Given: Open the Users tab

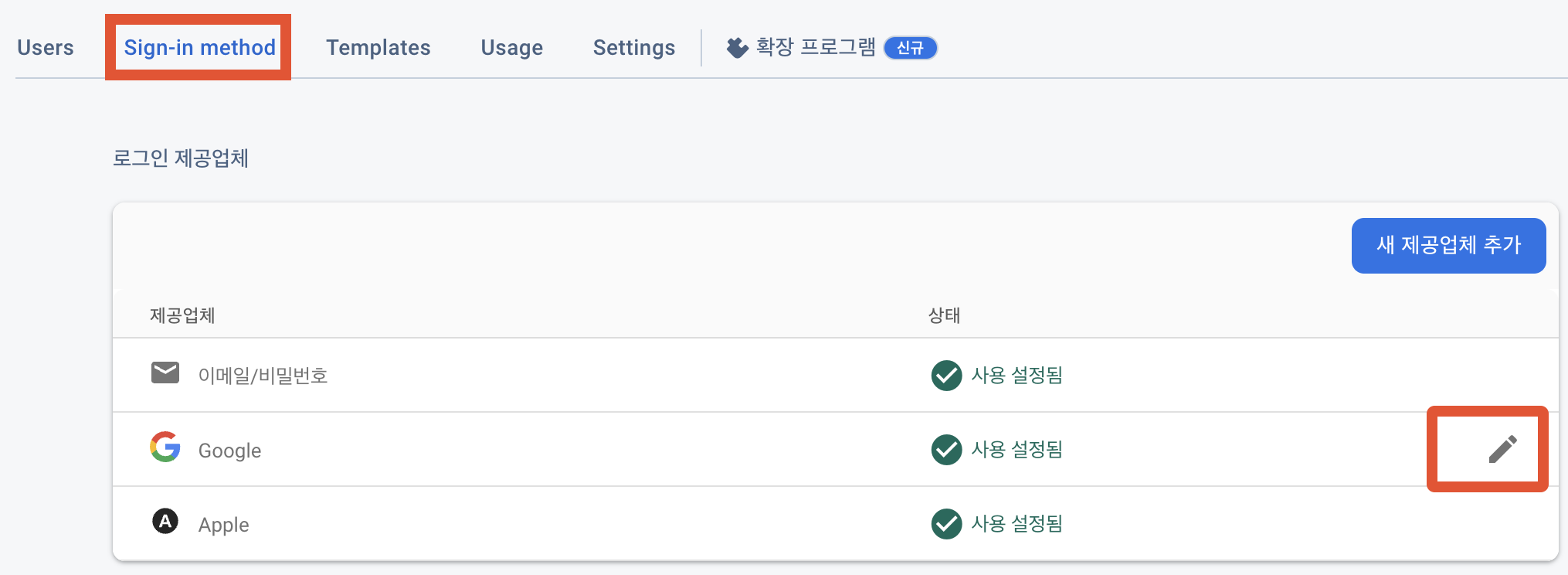Looking at the screenshot, I should tap(46, 48).
